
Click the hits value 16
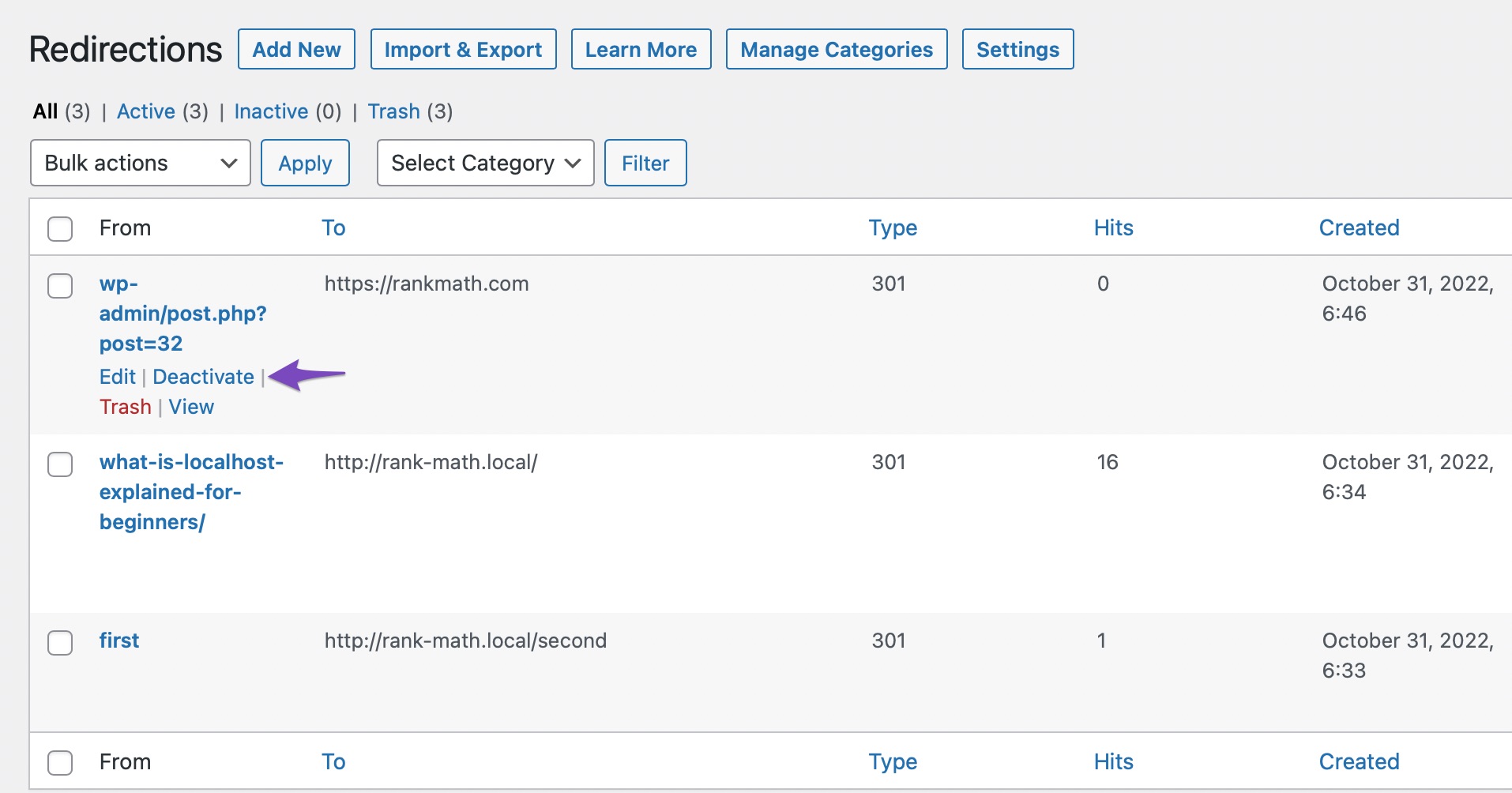(1107, 462)
